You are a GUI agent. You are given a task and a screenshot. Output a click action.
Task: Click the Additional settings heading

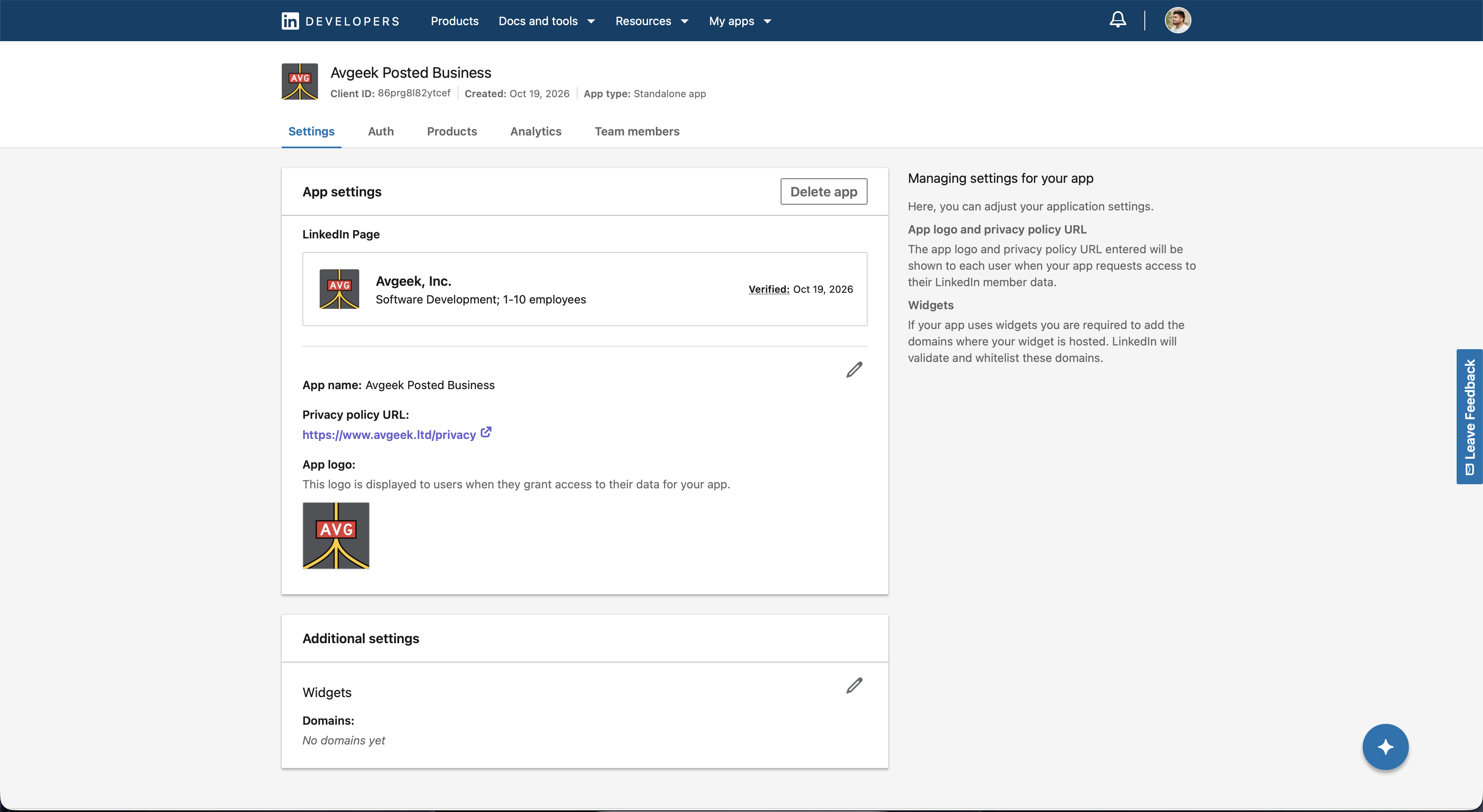click(x=361, y=638)
